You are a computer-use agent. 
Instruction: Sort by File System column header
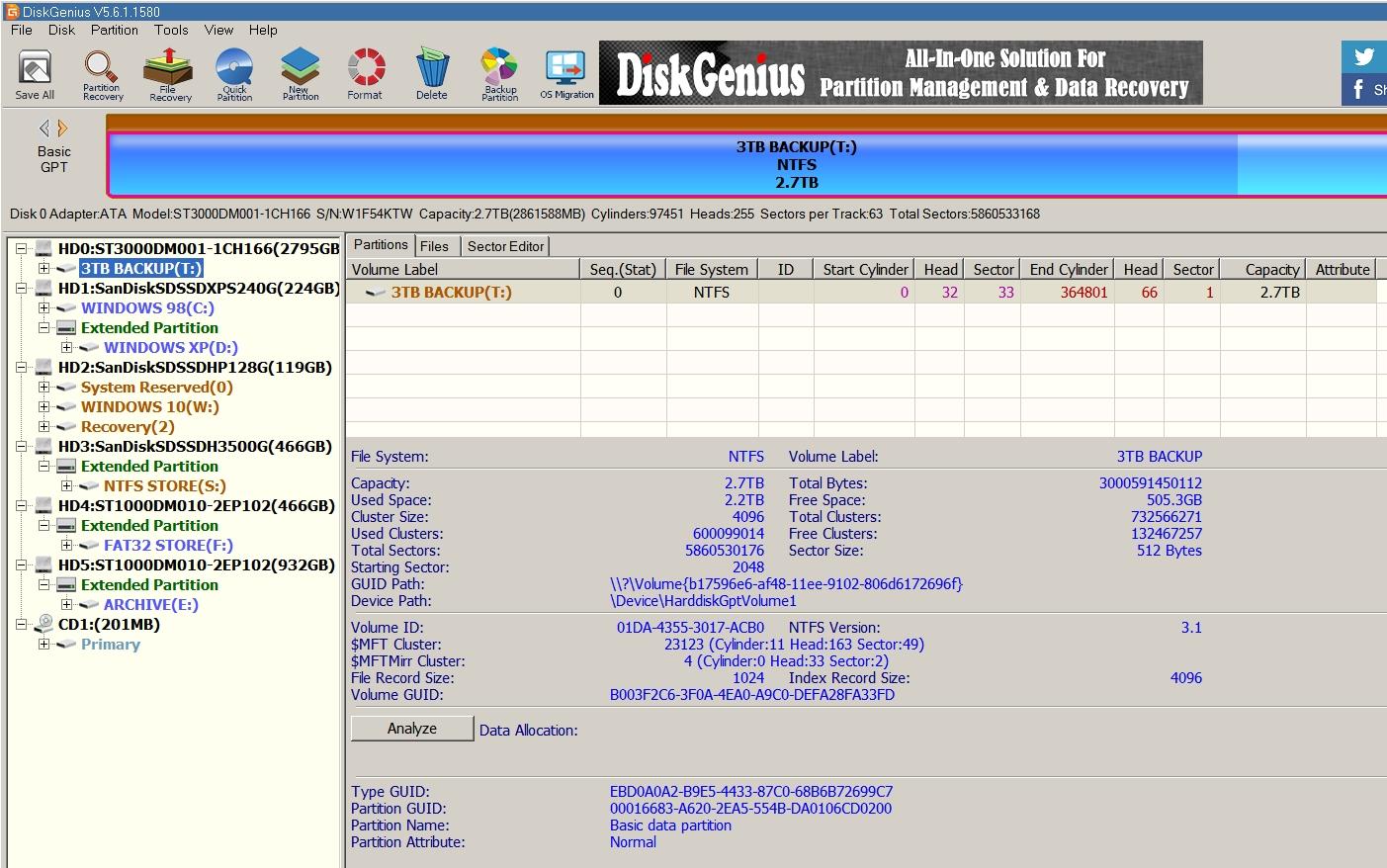[712, 269]
